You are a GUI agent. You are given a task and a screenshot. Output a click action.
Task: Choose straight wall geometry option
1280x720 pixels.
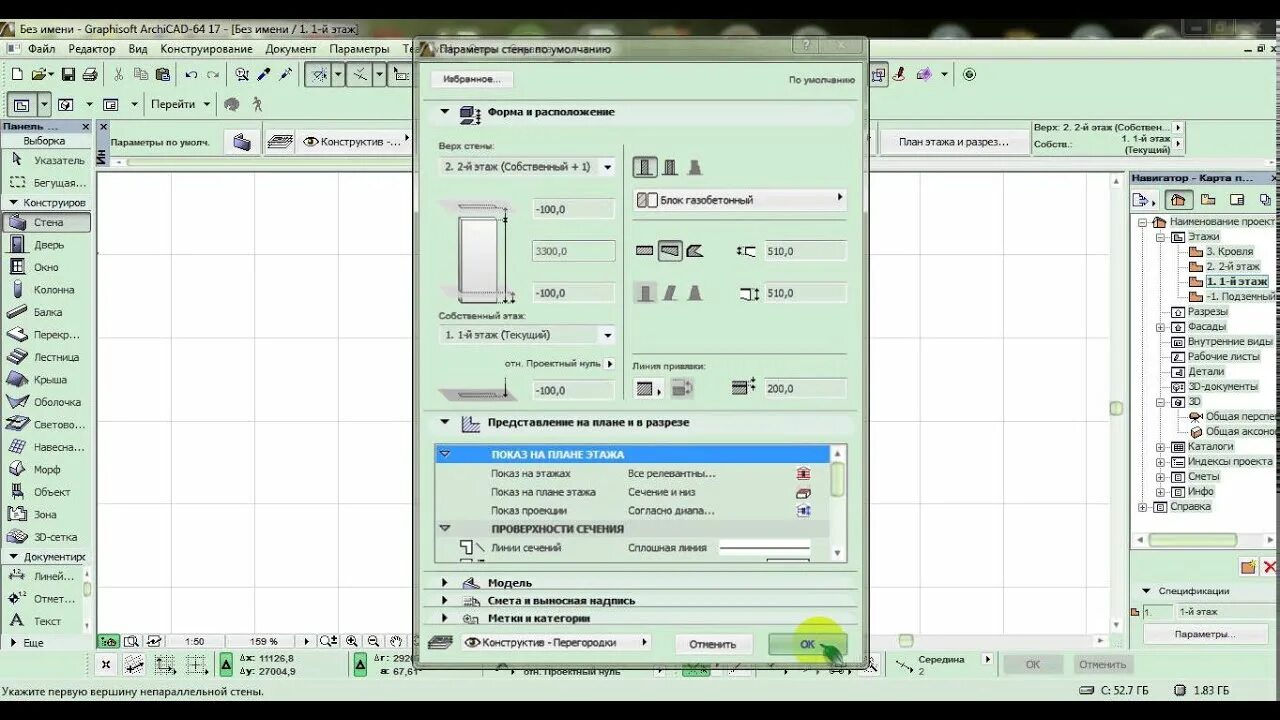[x=642, y=250]
